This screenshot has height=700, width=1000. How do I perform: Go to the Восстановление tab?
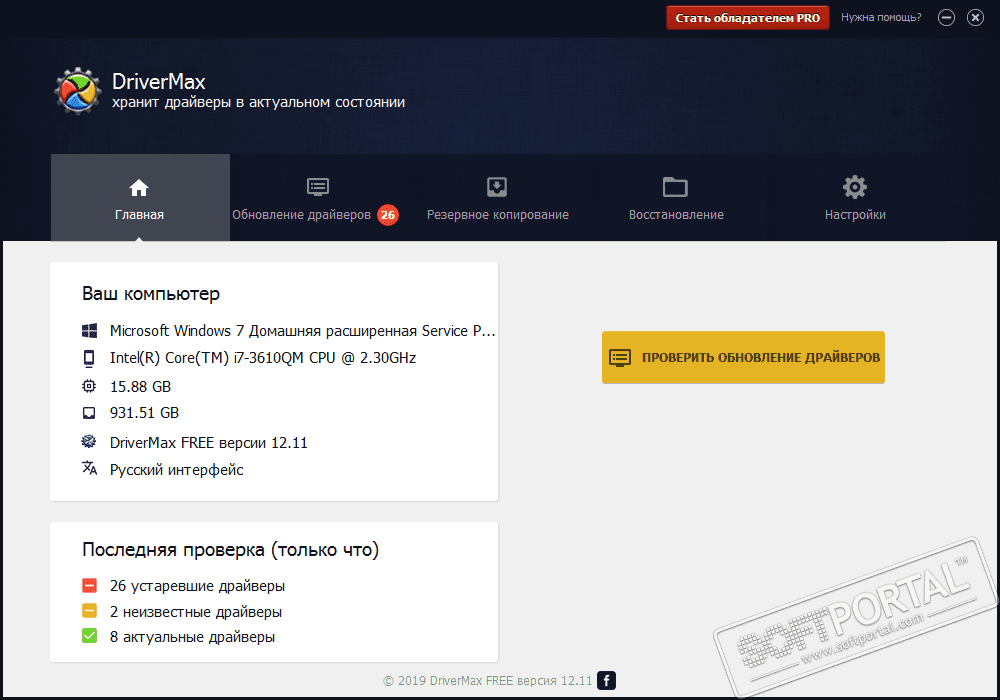pyautogui.click(x=676, y=197)
